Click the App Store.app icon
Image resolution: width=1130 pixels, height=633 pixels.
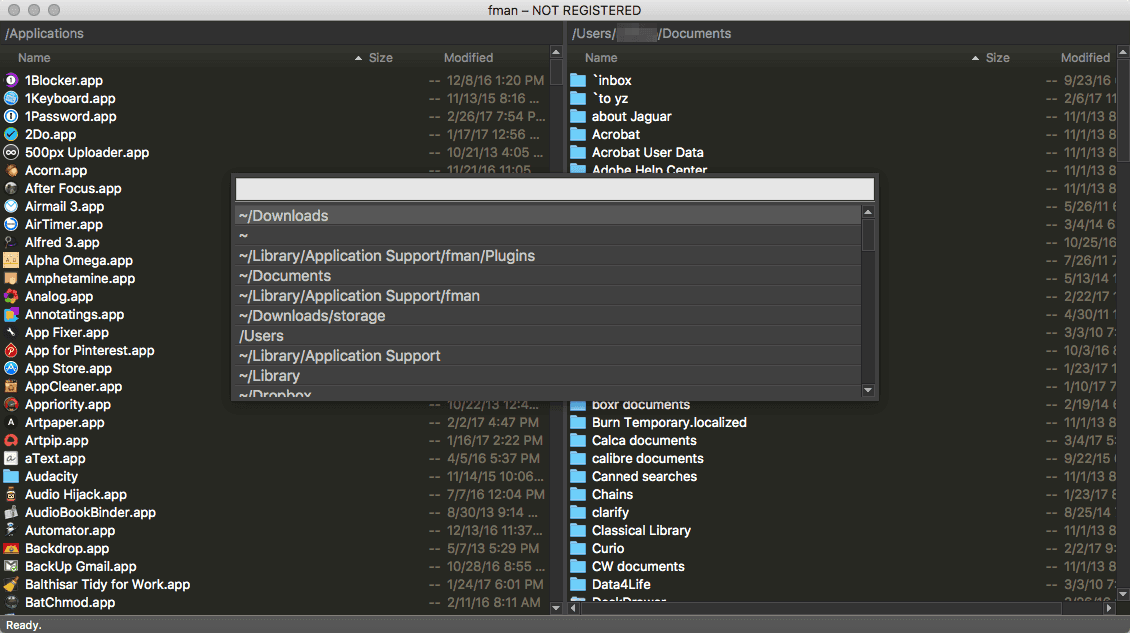click(x=11, y=368)
